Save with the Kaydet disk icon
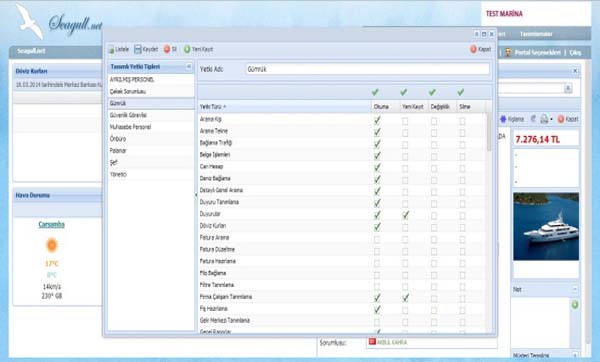Image resolution: width=600 pixels, height=362 pixels. coord(138,49)
